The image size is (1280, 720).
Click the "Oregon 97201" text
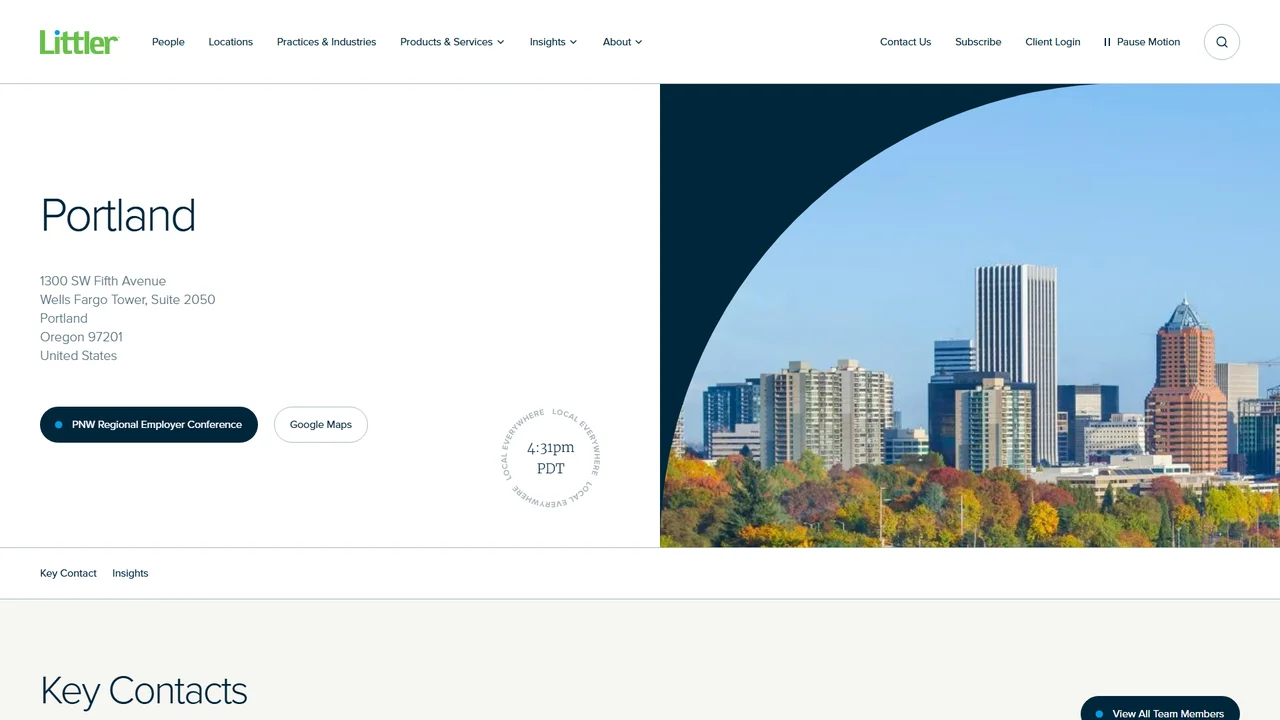click(x=81, y=337)
